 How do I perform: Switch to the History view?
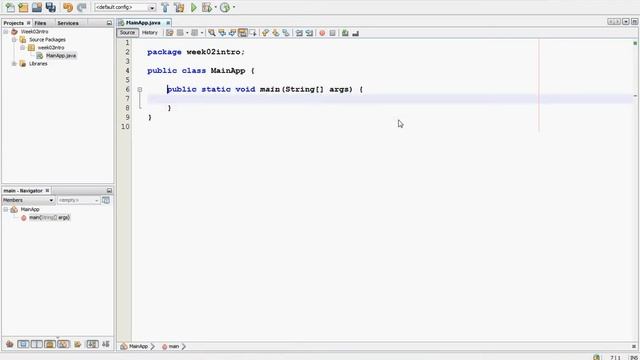coord(150,33)
